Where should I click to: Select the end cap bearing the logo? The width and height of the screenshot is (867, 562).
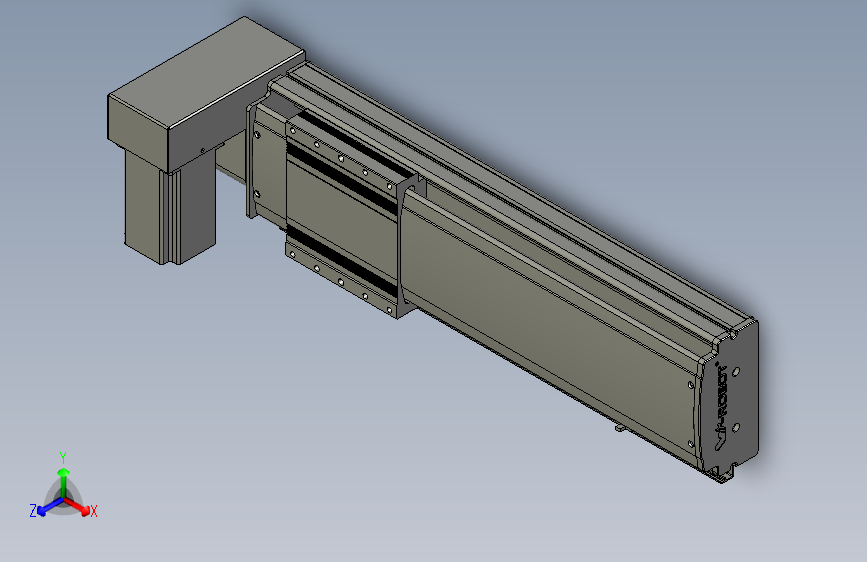pyautogui.click(x=730, y=401)
